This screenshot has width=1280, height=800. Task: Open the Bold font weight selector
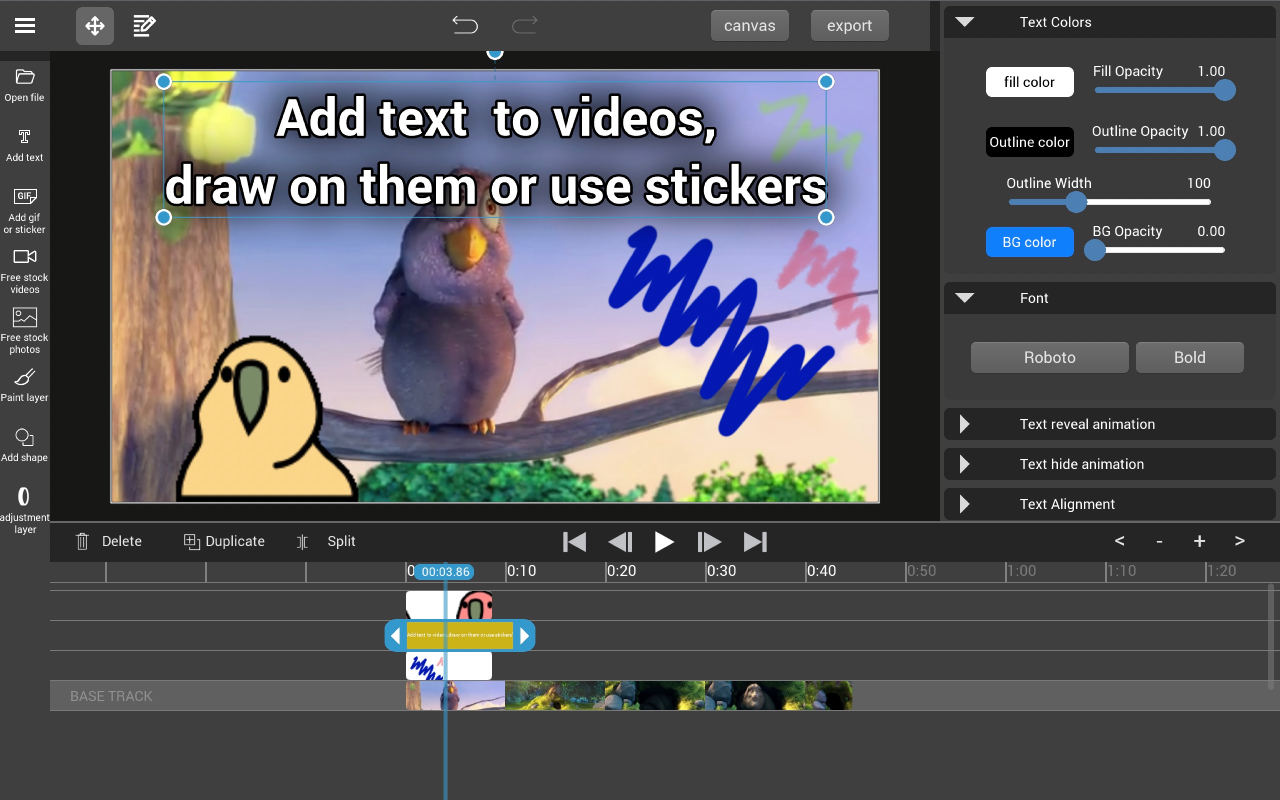(1190, 357)
